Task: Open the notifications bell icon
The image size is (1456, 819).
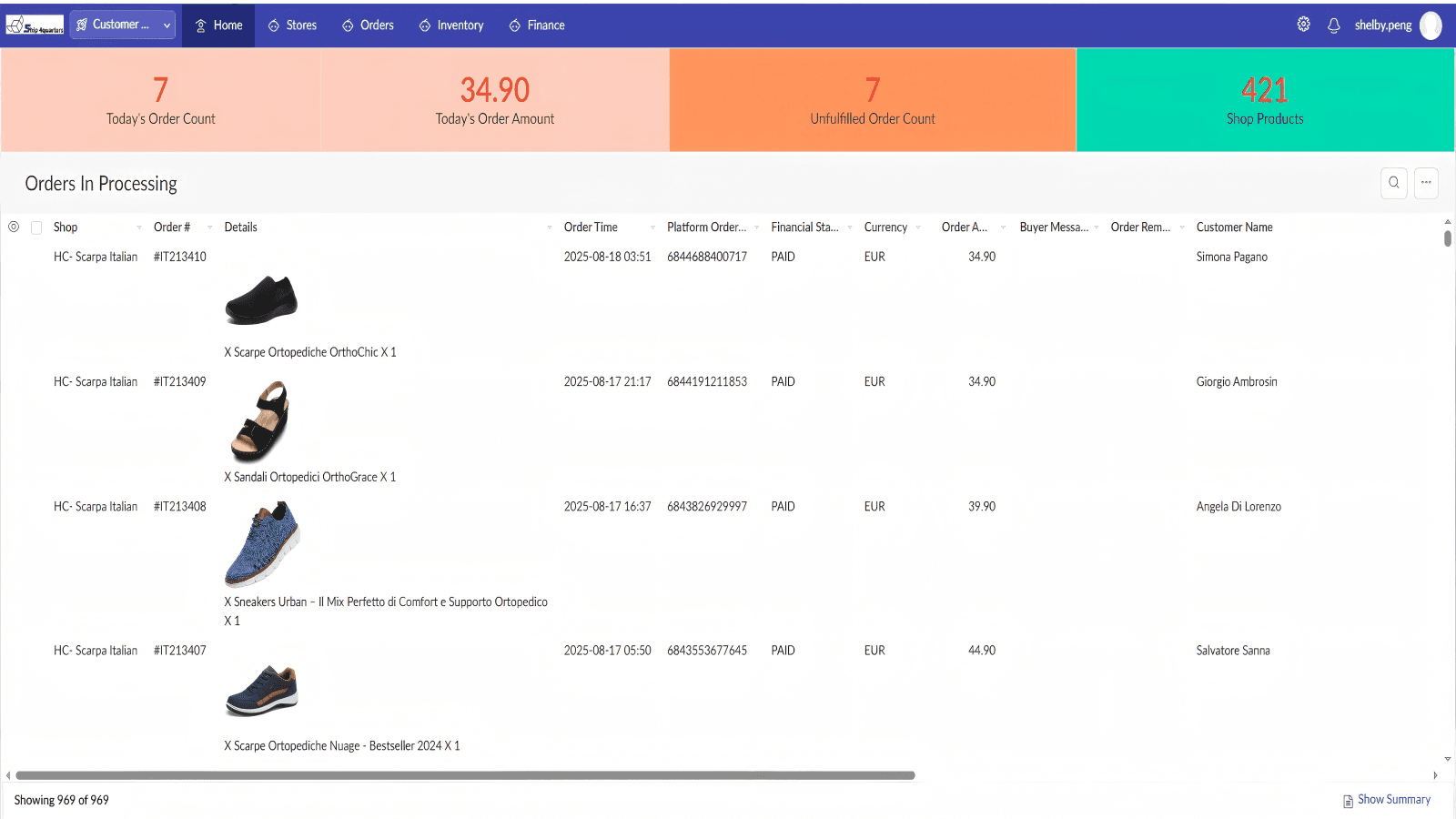Action: point(1333,25)
